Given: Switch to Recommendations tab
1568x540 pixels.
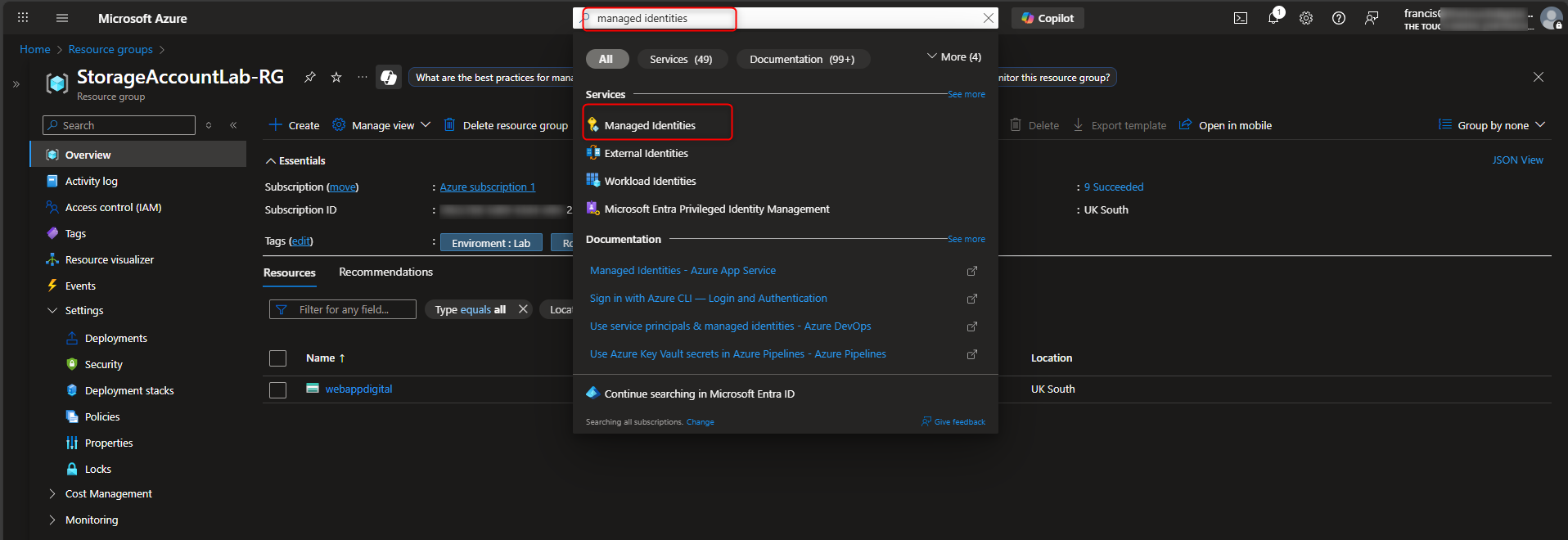Looking at the screenshot, I should click(x=385, y=272).
